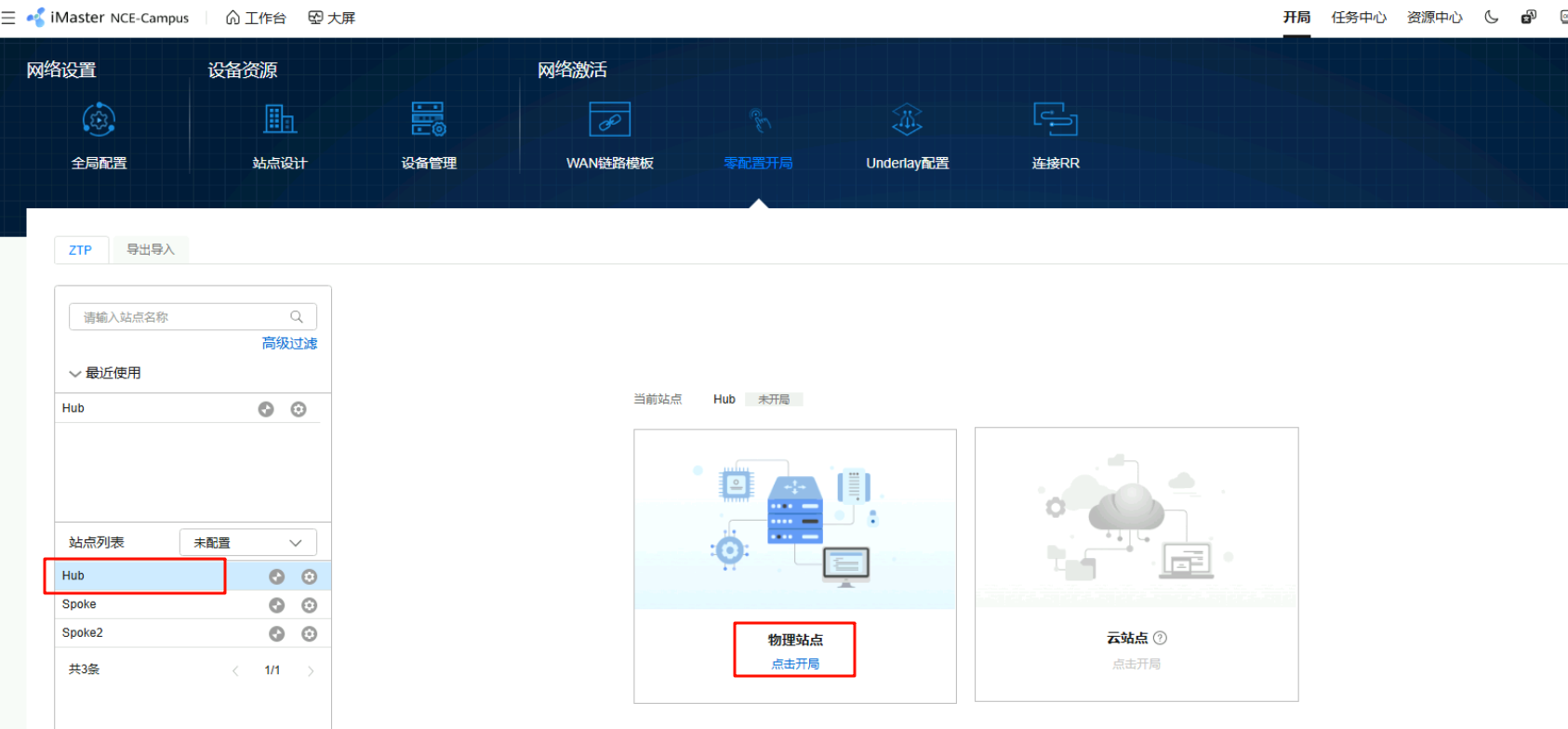Click the 连接RR icon
This screenshot has height=729, width=1568.
[1055, 121]
